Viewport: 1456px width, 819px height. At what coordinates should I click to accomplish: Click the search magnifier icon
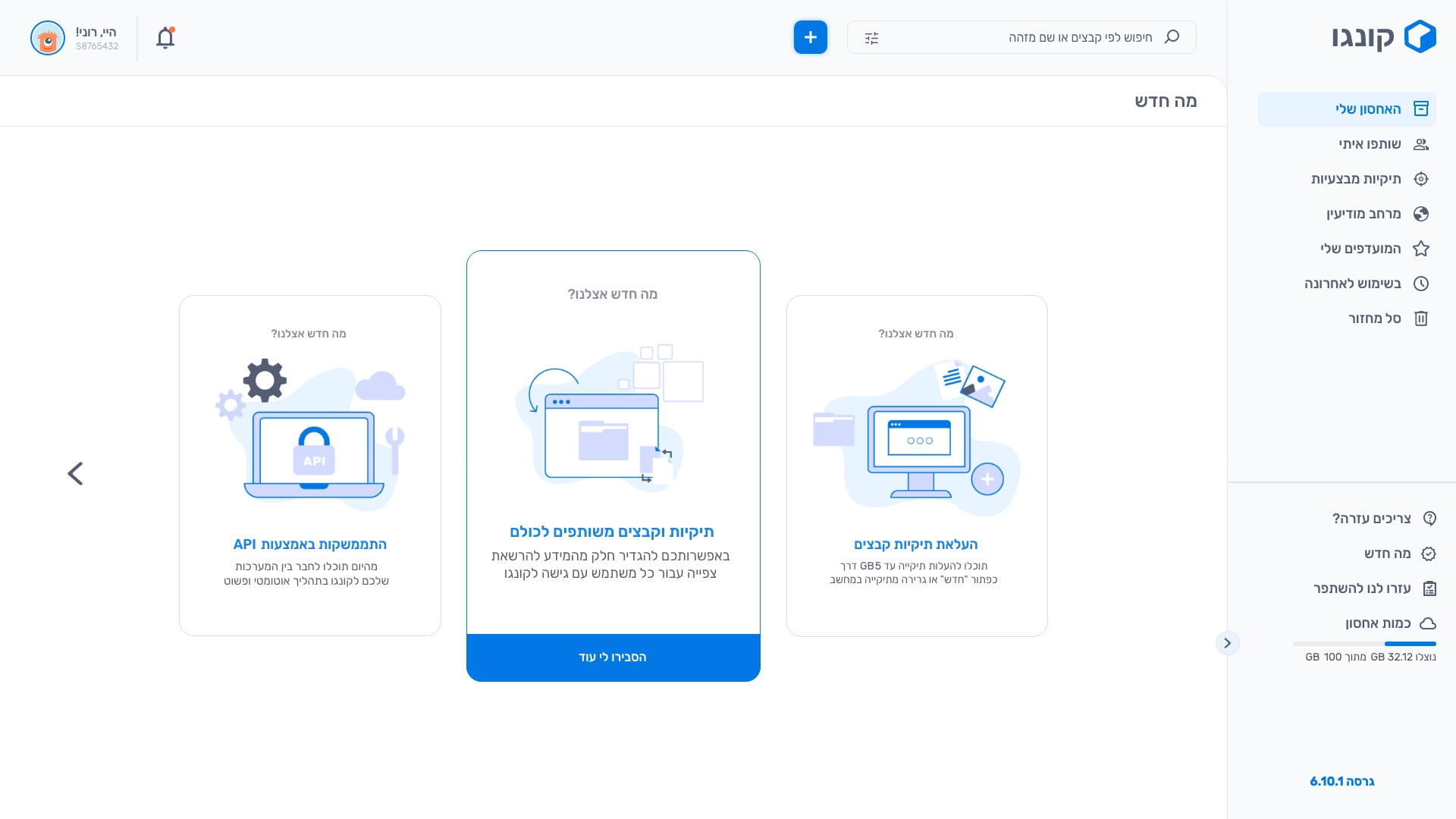tap(1172, 37)
